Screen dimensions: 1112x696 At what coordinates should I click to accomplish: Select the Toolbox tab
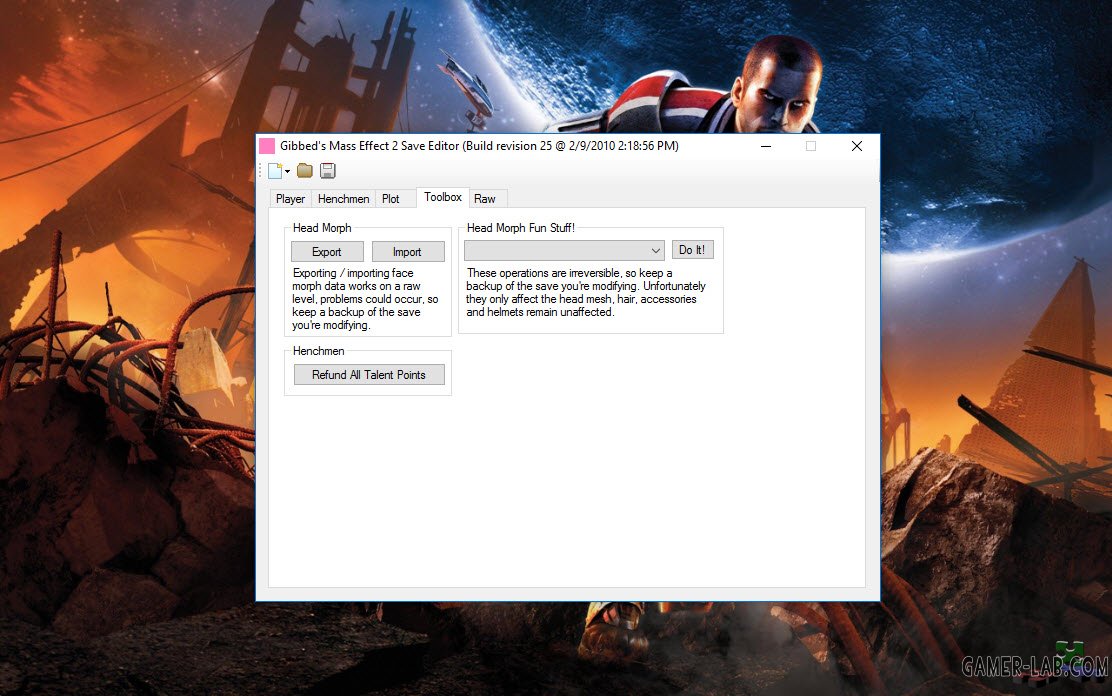pos(443,197)
